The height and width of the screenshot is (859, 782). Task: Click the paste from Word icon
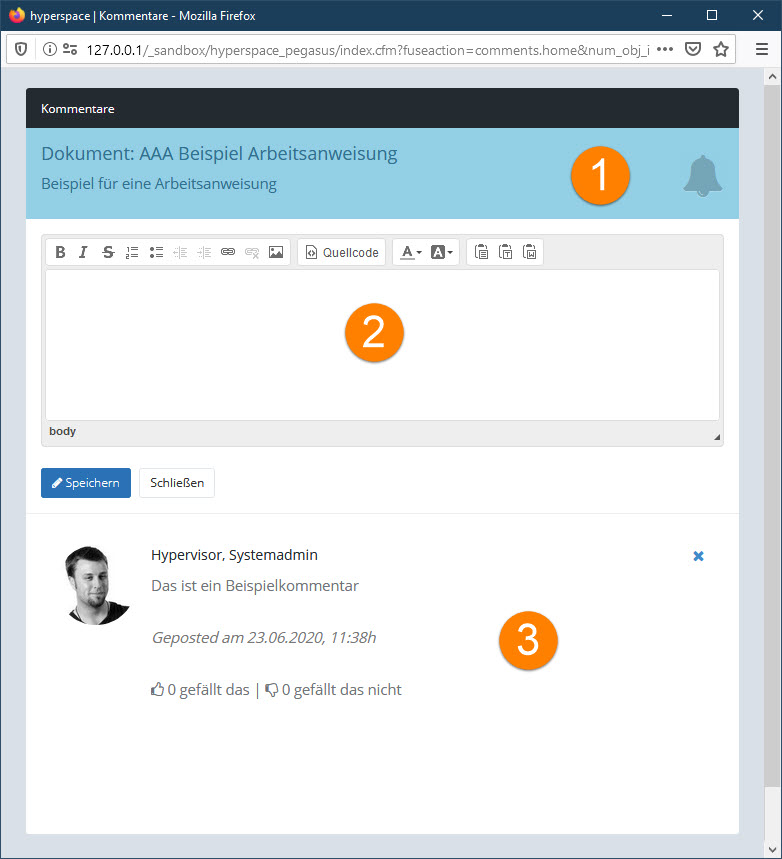click(529, 253)
